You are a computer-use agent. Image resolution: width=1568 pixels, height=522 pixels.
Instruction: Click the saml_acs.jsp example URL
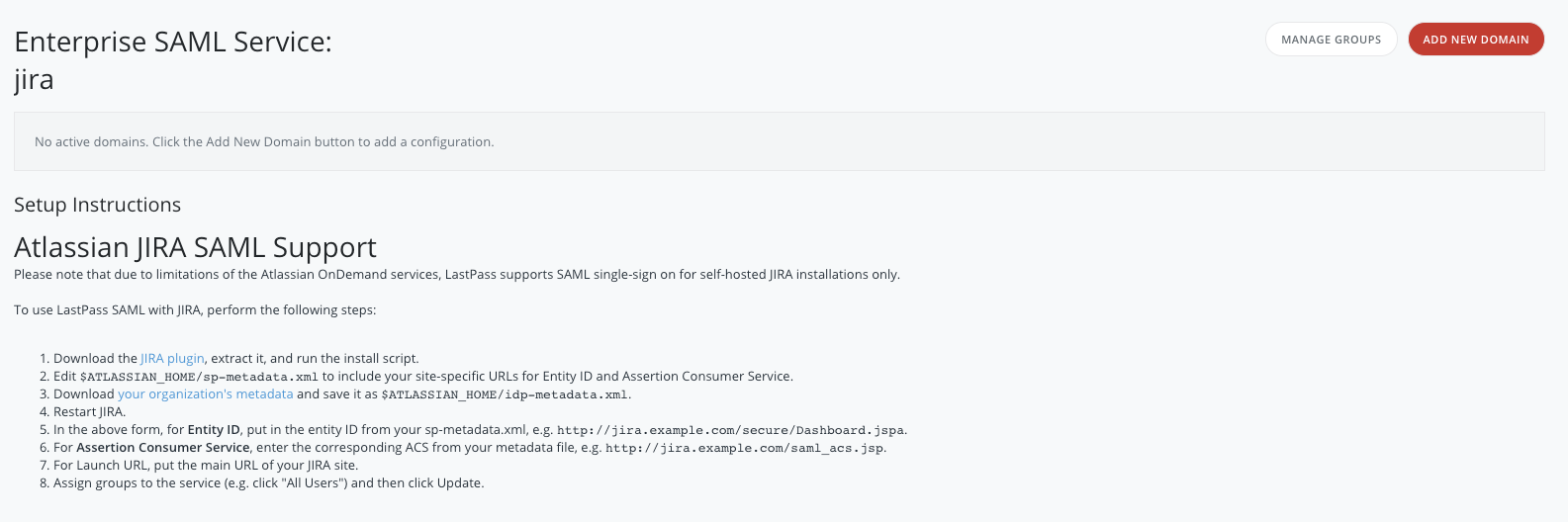[744, 448]
